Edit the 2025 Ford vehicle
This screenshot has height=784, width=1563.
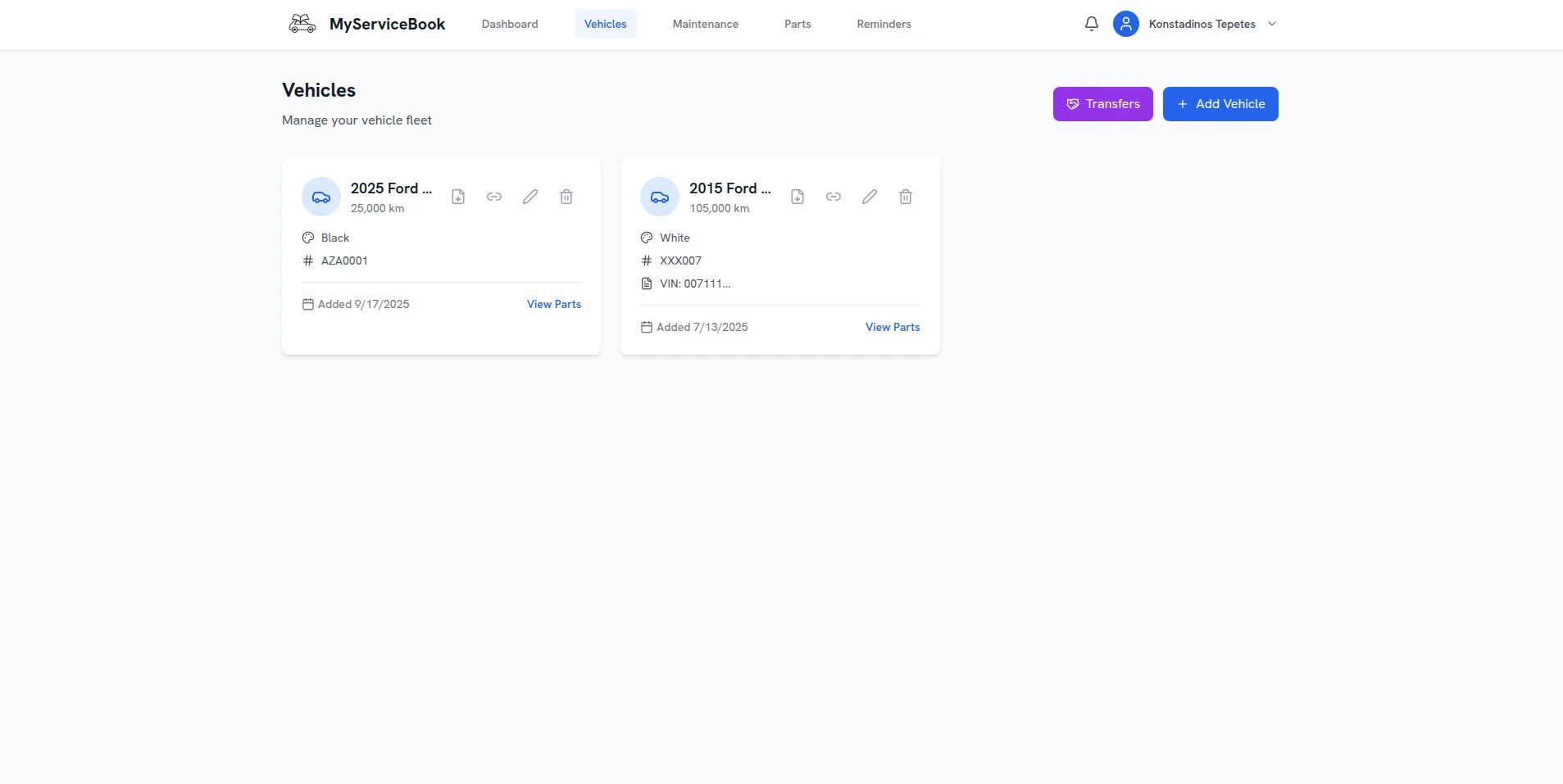530,197
